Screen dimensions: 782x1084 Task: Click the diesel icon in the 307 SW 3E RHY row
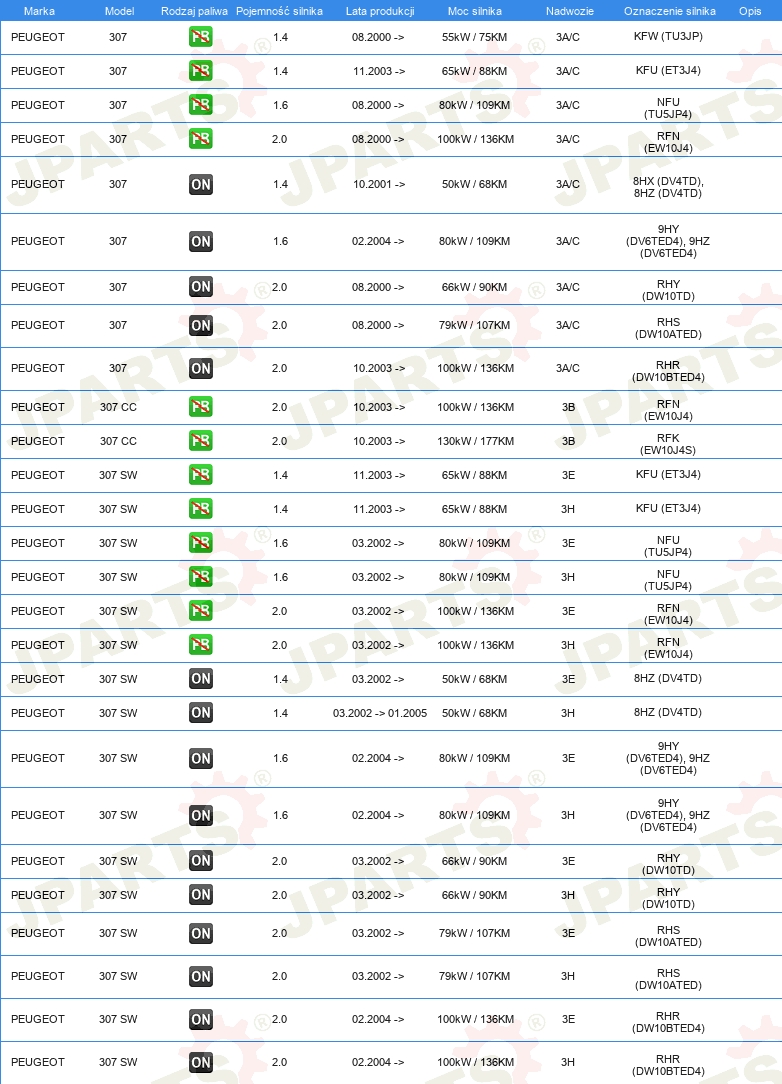[x=201, y=861]
